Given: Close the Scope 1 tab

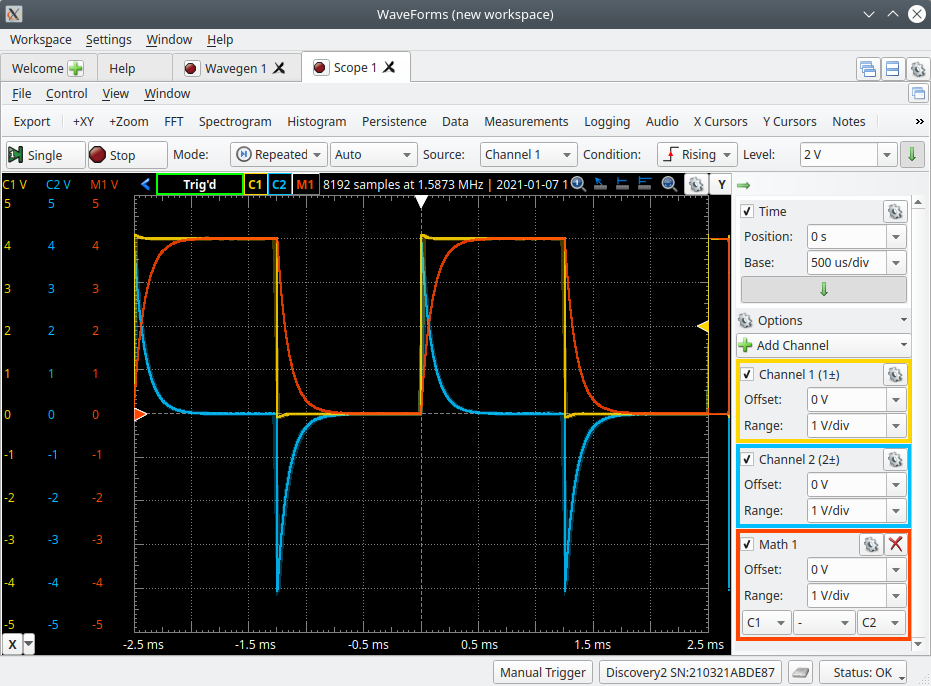Looking at the screenshot, I should pos(389,67).
